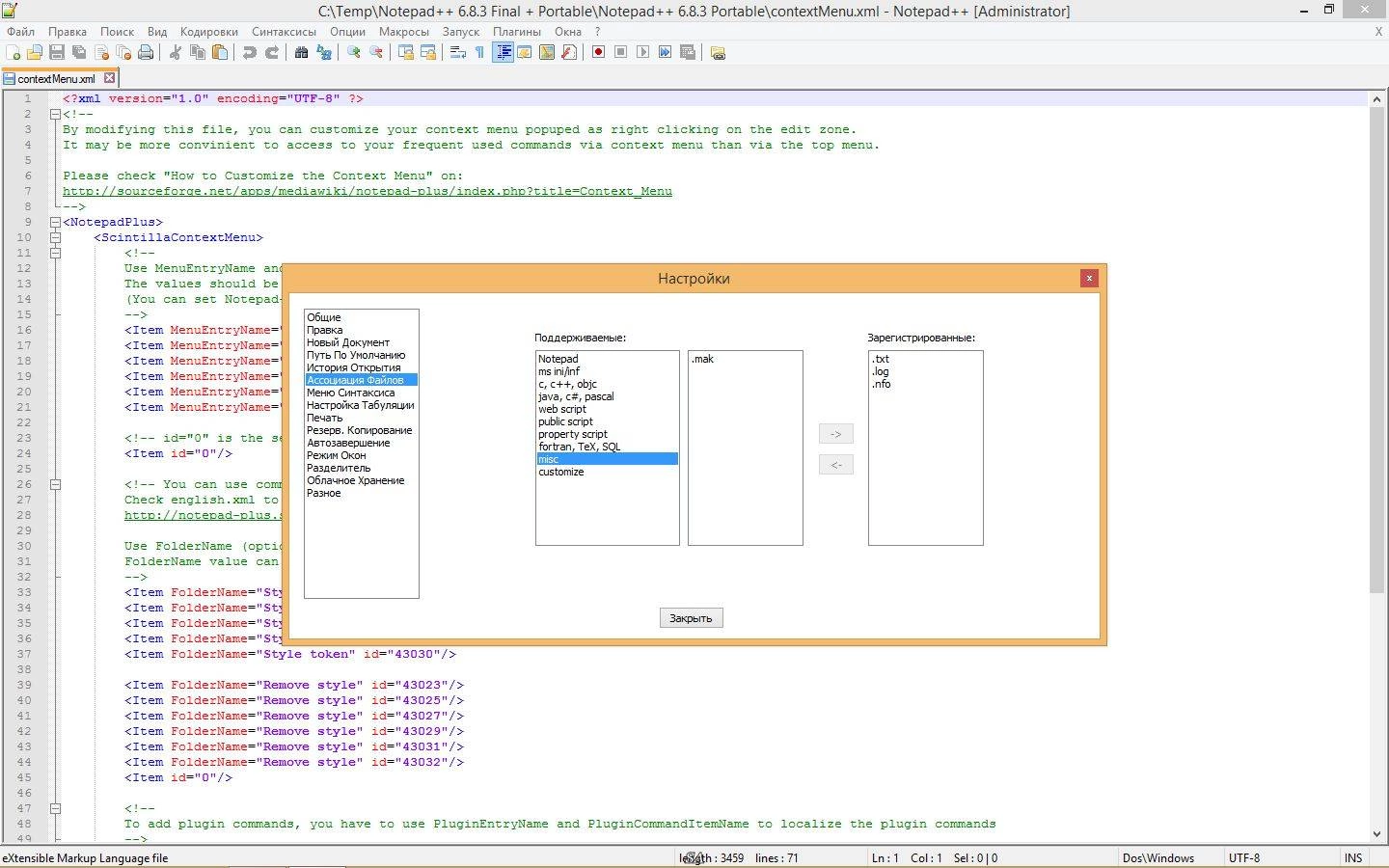Select customize in supported list

tap(607, 472)
